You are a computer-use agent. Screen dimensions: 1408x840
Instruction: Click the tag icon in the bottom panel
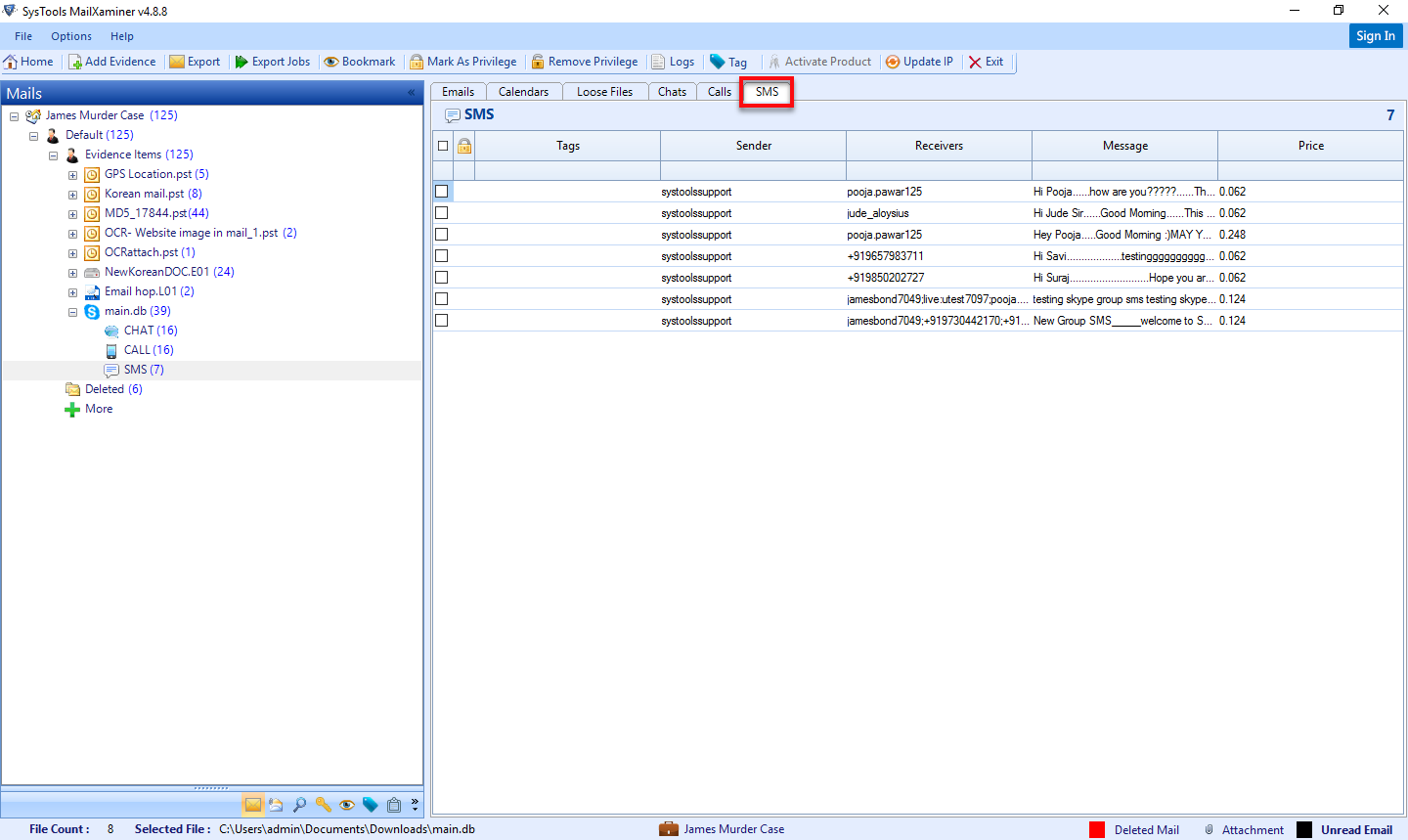(x=371, y=804)
